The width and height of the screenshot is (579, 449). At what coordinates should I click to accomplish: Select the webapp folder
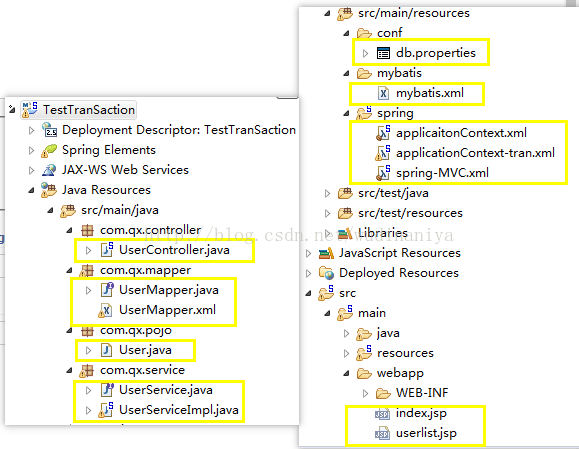click(400, 373)
